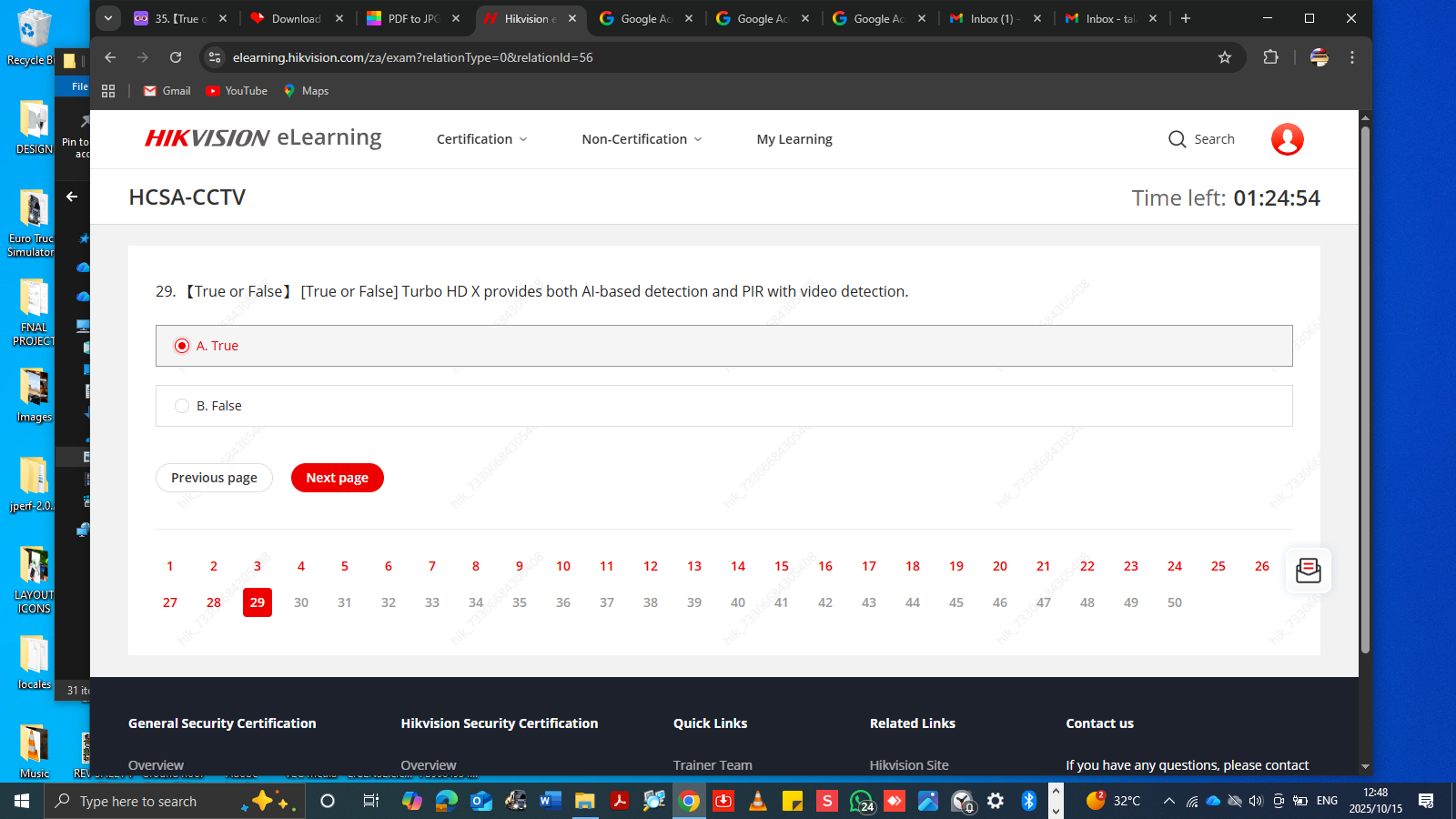Select answer A. True
The image size is (1456, 819).
pos(723,346)
